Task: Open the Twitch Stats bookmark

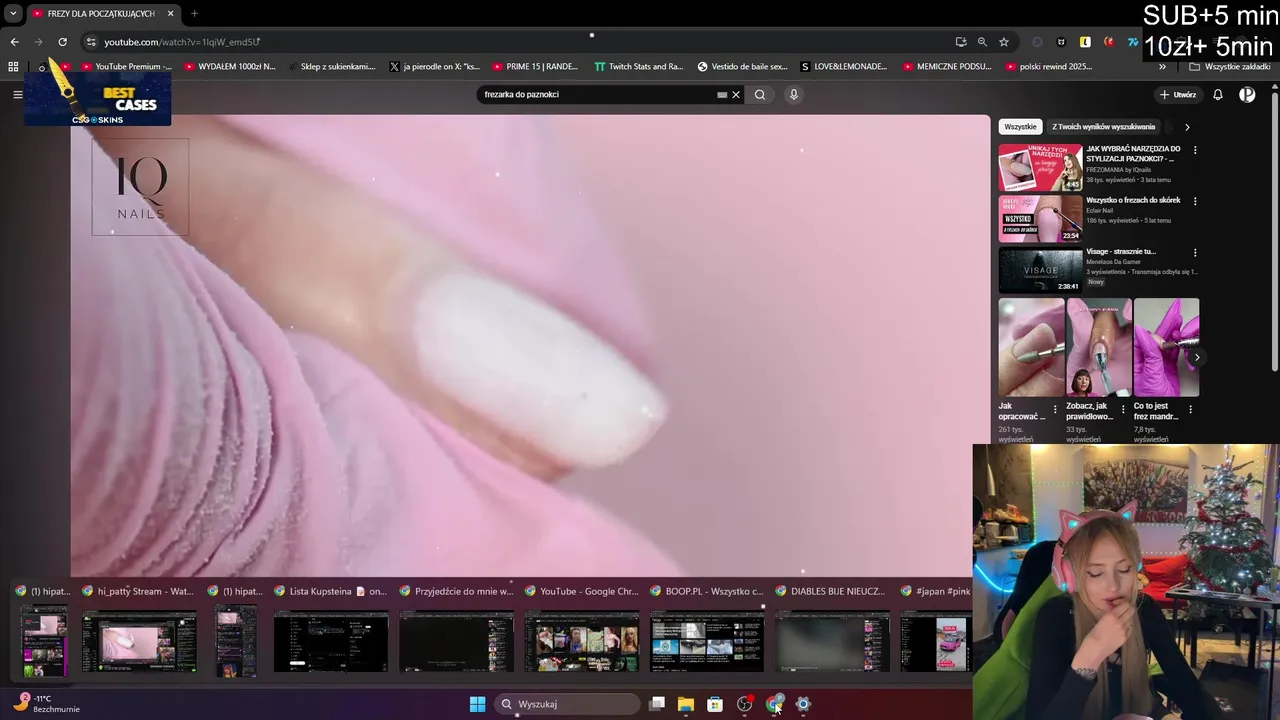Action: (638, 67)
